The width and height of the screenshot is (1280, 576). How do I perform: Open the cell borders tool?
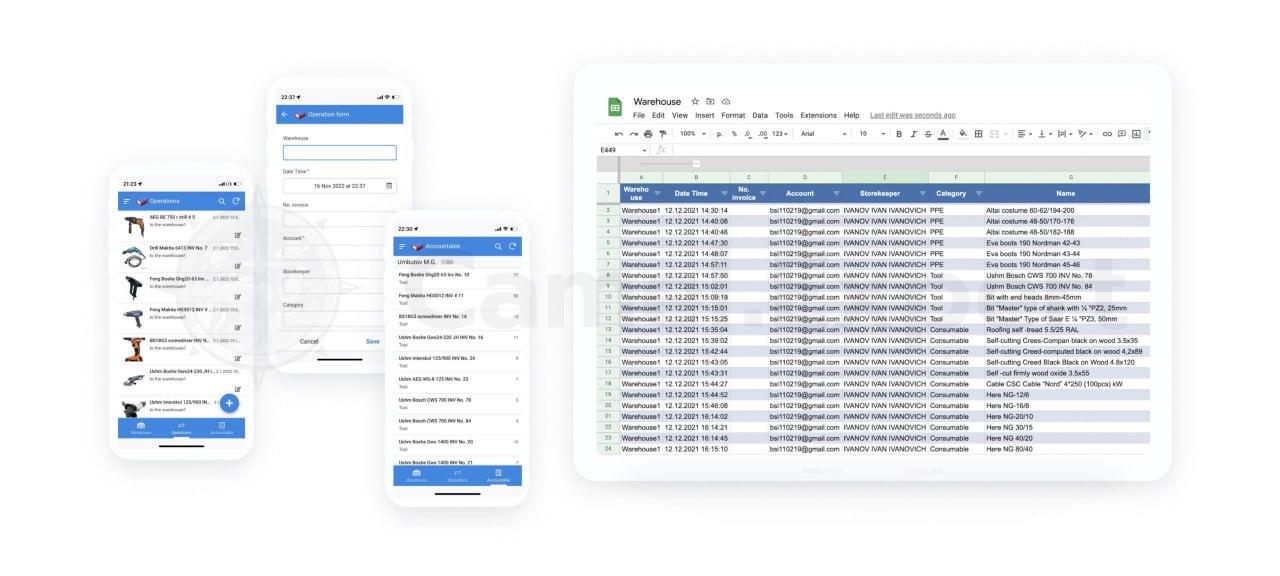[978, 134]
